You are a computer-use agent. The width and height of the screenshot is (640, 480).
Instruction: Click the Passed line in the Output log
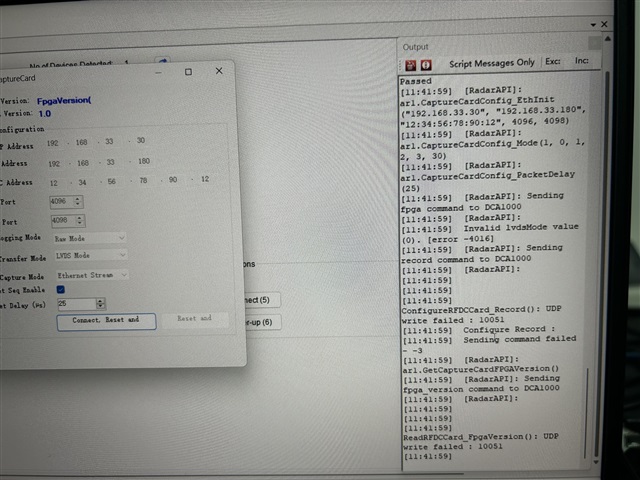click(x=416, y=81)
